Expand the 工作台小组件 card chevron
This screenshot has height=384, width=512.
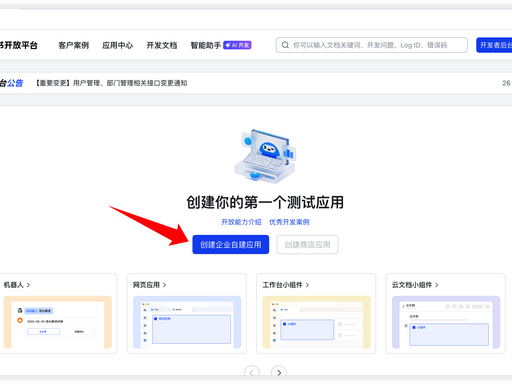(307, 285)
